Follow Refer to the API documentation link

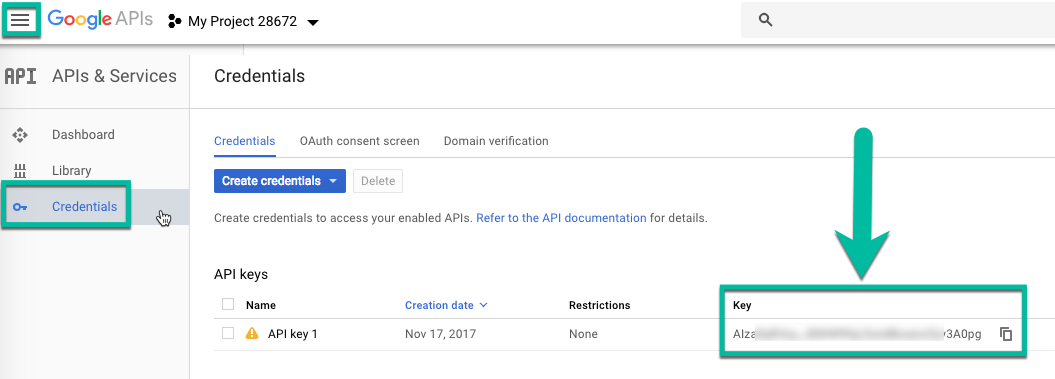(561, 218)
